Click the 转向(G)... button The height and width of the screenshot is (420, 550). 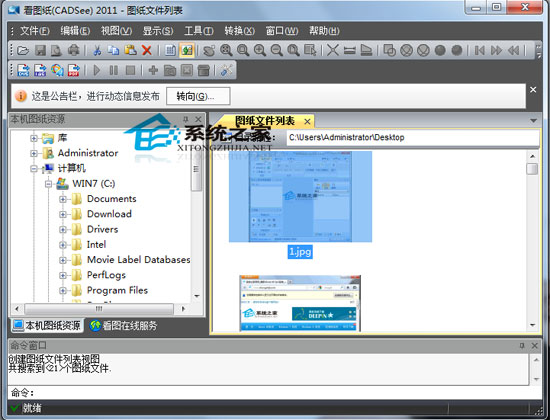tap(198, 96)
